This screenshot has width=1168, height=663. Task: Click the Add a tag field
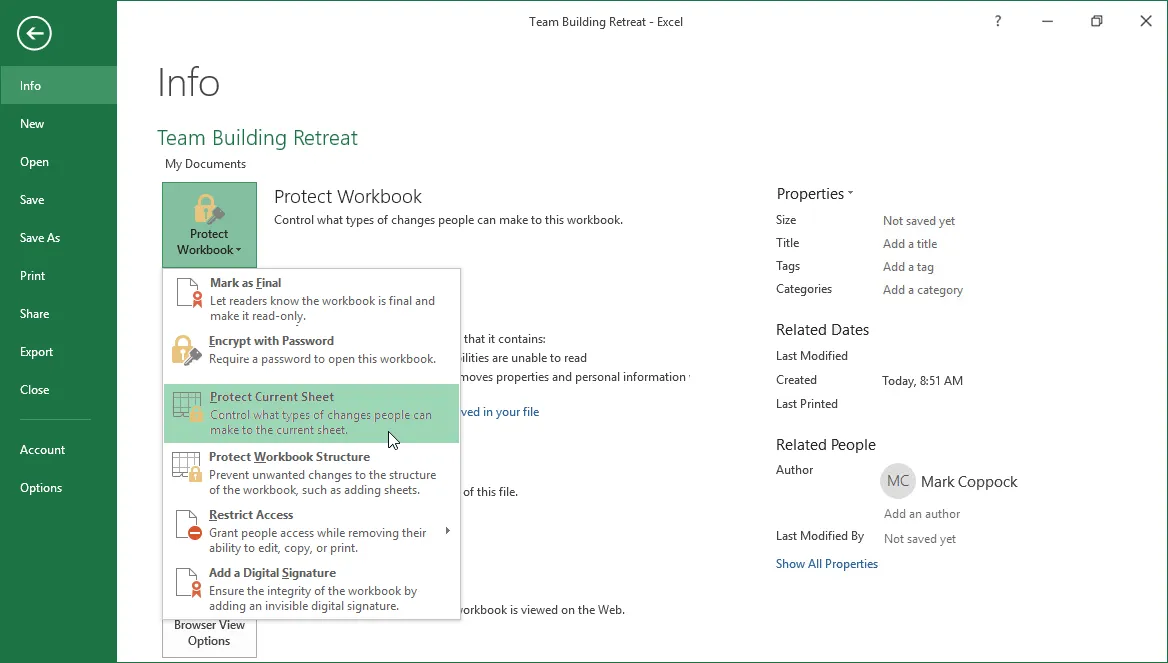click(908, 267)
